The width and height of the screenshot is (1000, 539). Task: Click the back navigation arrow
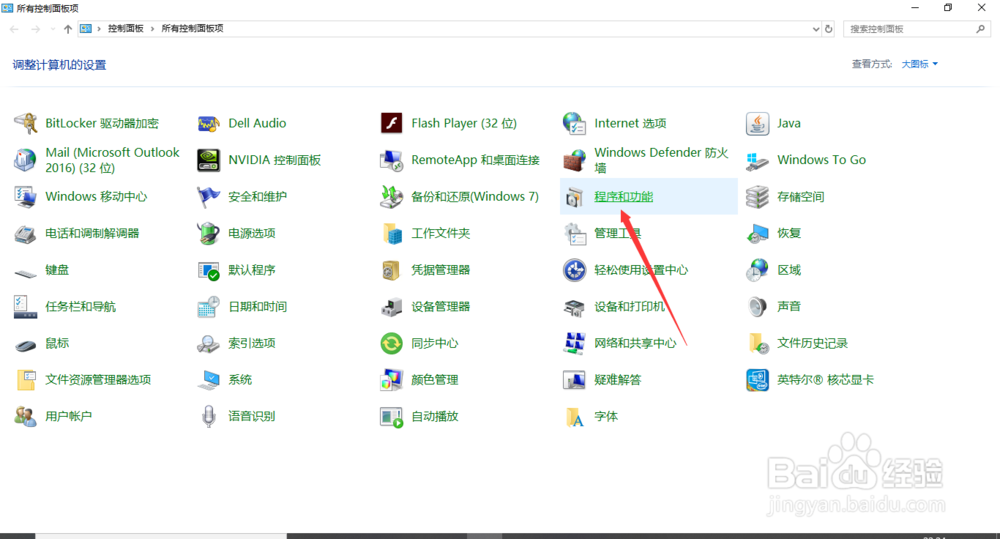(15, 29)
